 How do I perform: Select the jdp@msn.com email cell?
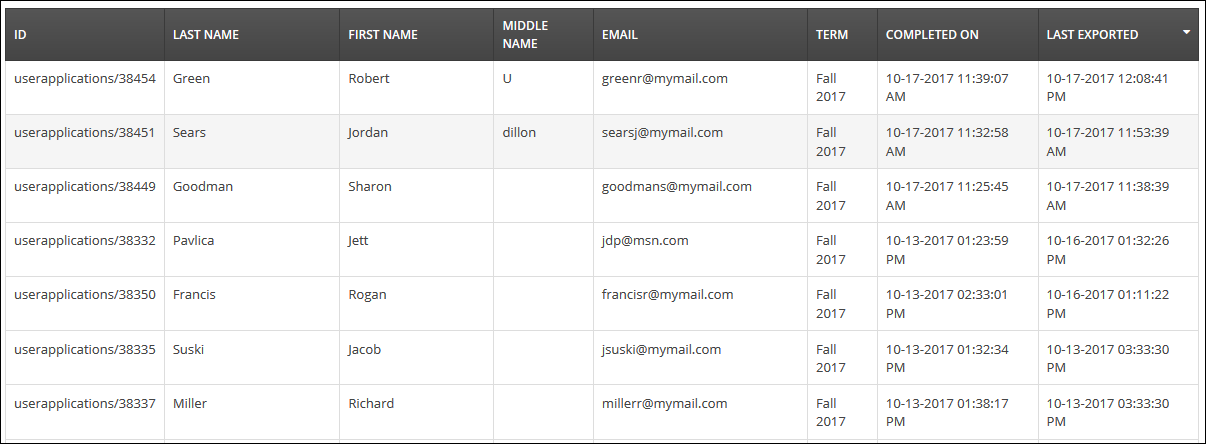645,241
